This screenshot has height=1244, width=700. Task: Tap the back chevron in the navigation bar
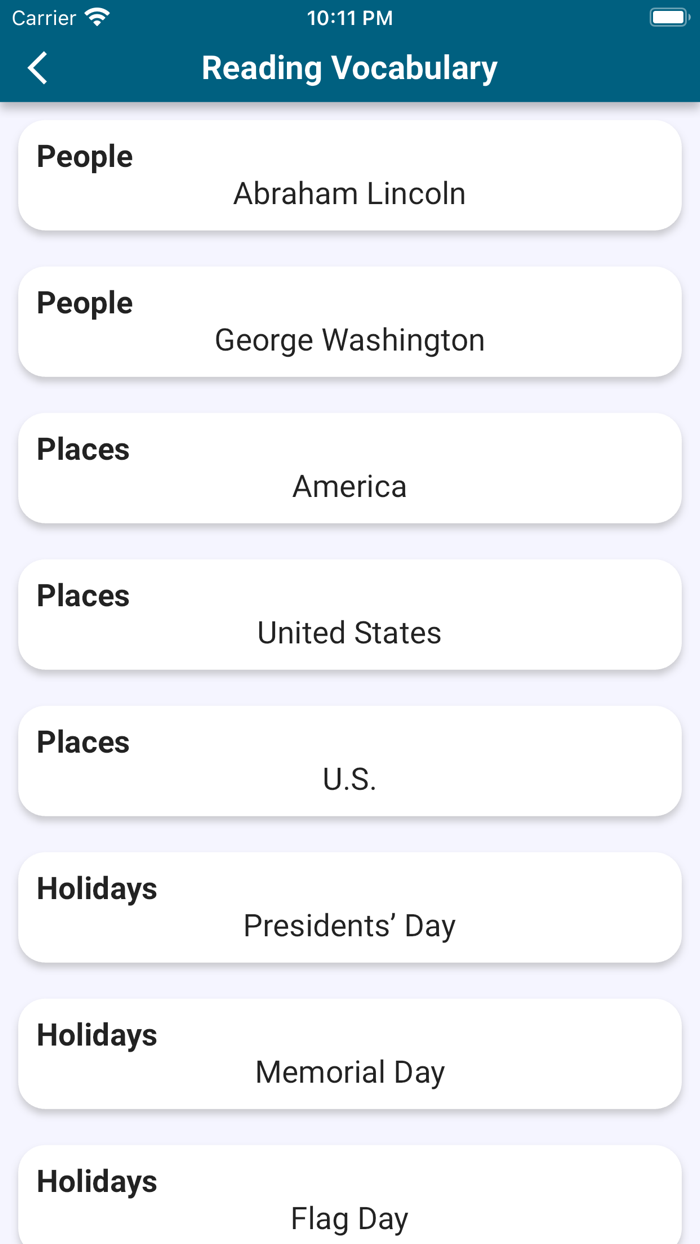tap(37, 68)
